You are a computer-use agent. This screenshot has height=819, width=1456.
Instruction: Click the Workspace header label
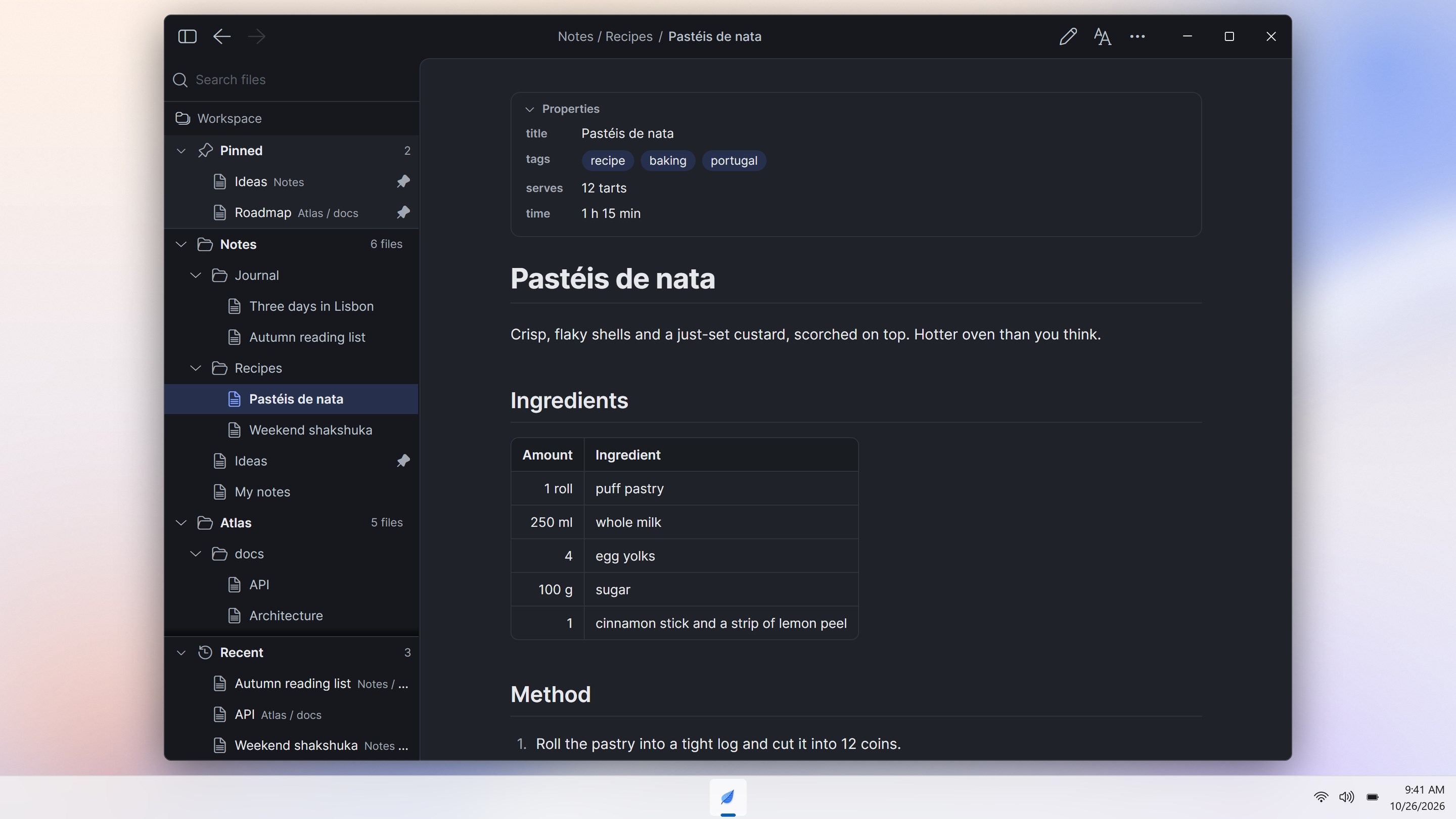[230, 118]
